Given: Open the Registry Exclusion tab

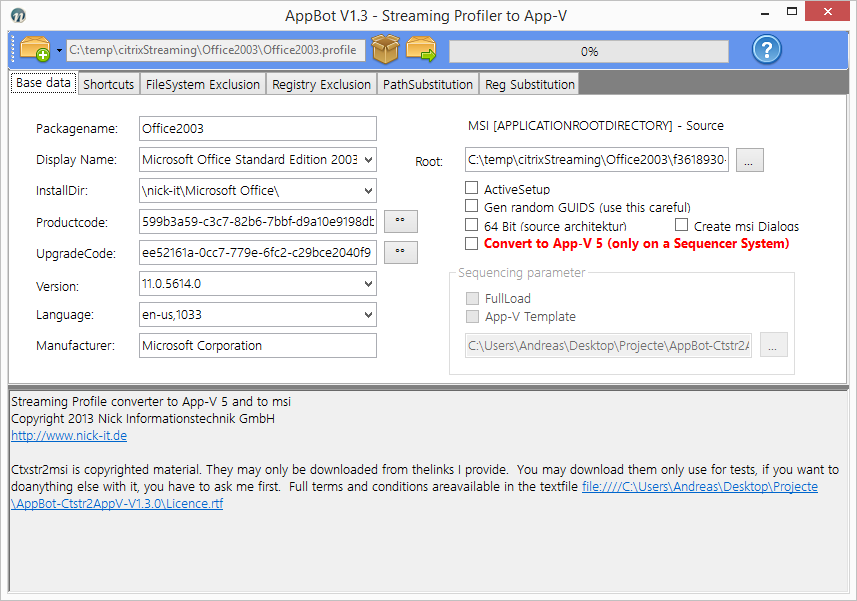Looking at the screenshot, I should pyautogui.click(x=321, y=84).
